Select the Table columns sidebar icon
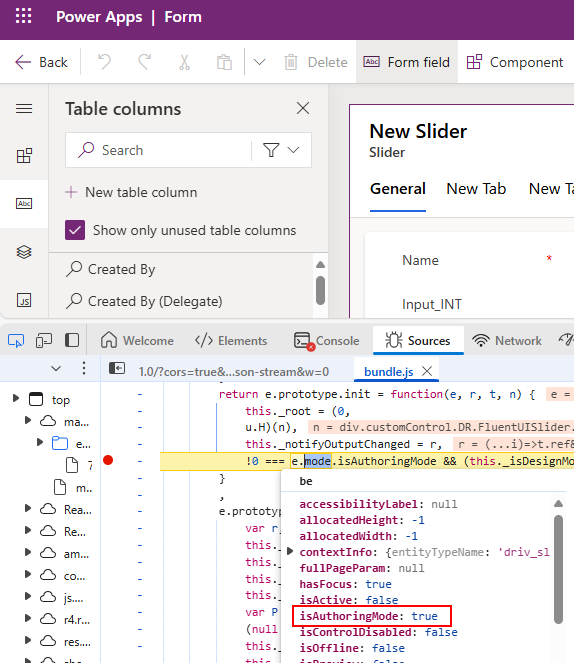Image resolution: width=574 pixels, height=663 pixels. (x=24, y=203)
